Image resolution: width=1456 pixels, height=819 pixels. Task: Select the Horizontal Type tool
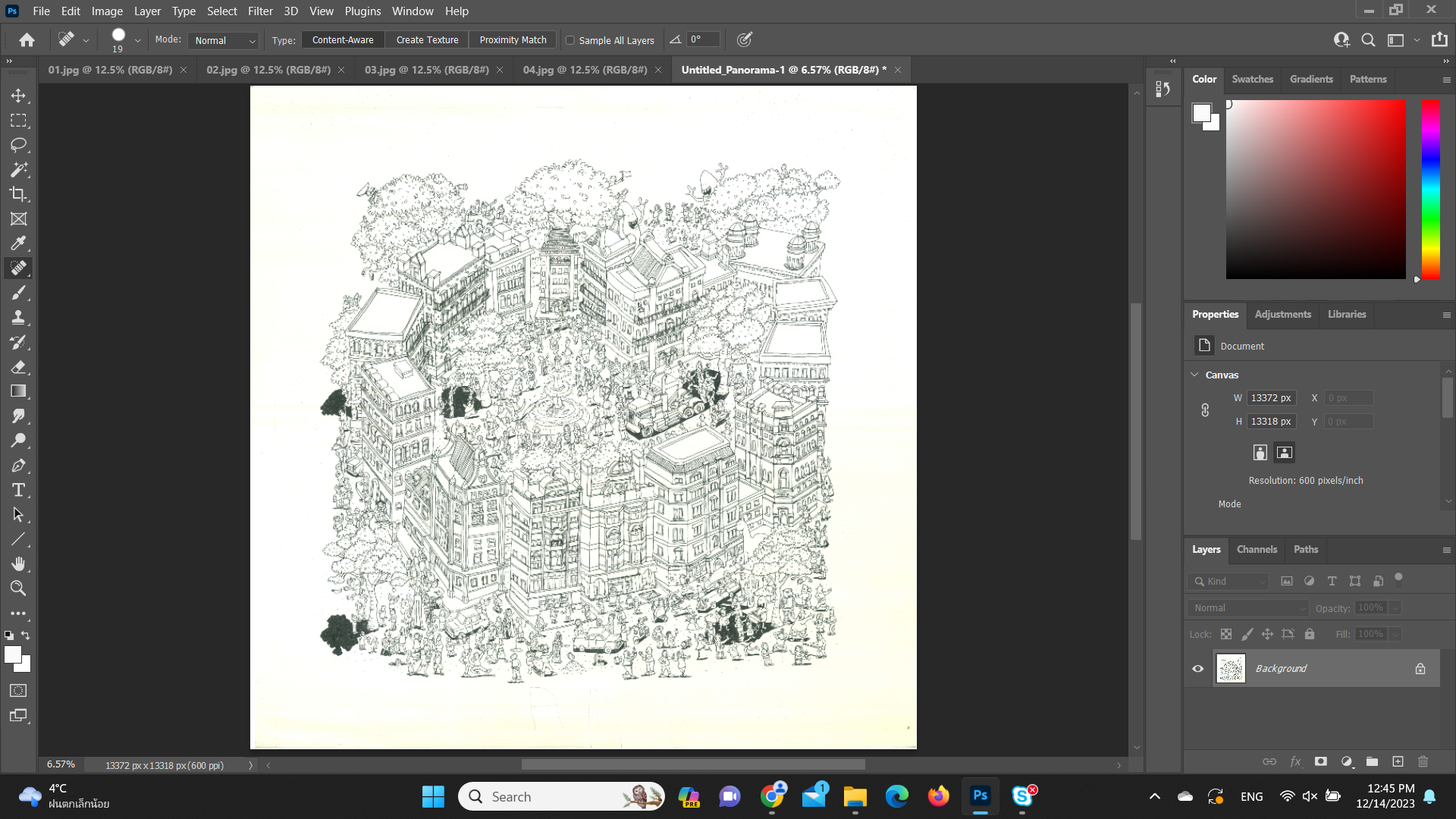click(x=18, y=490)
